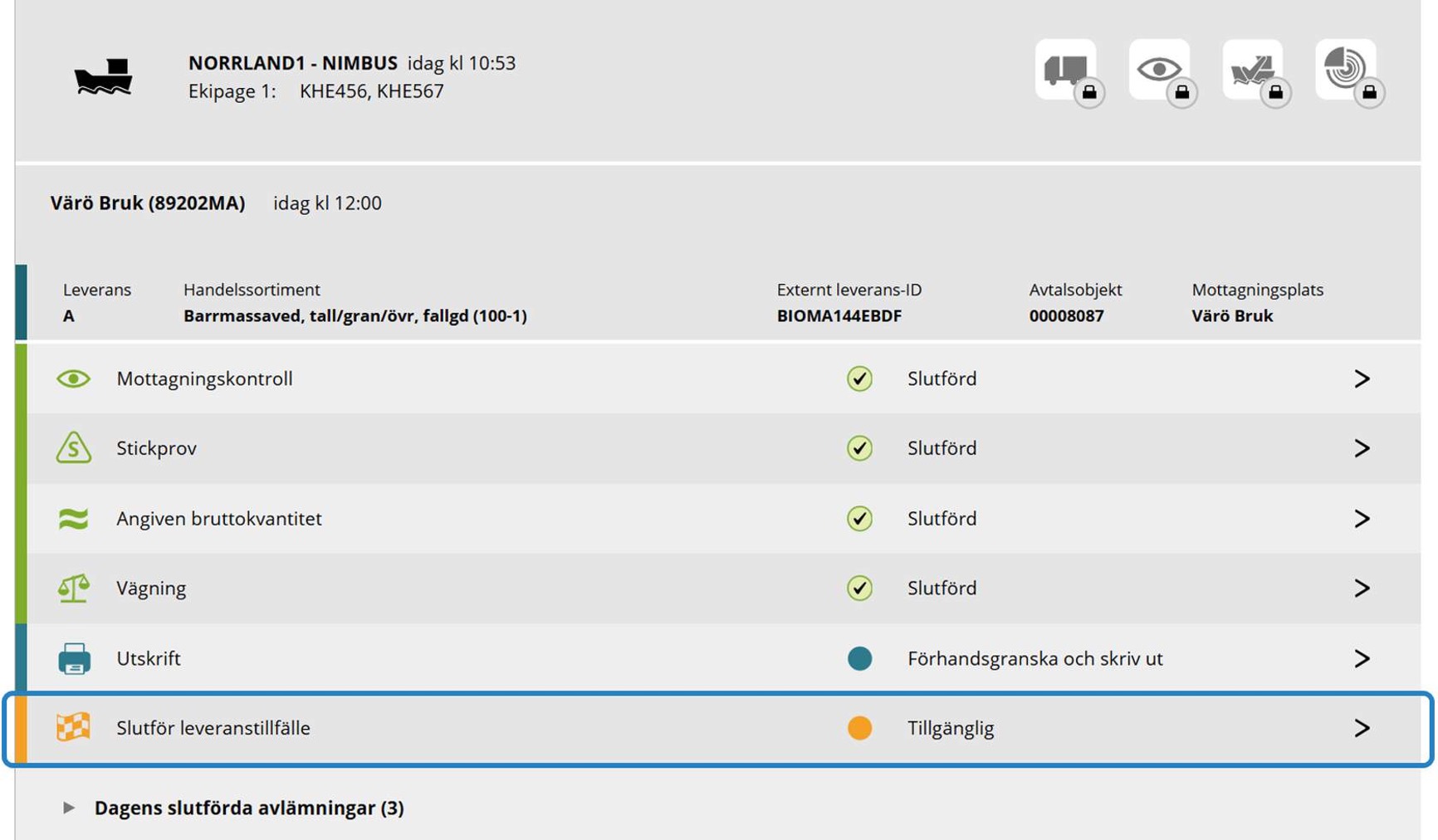Click Slutförd status in Mottagningskontroll row
The height and width of the screenshot is (840, 1438).
942,379
